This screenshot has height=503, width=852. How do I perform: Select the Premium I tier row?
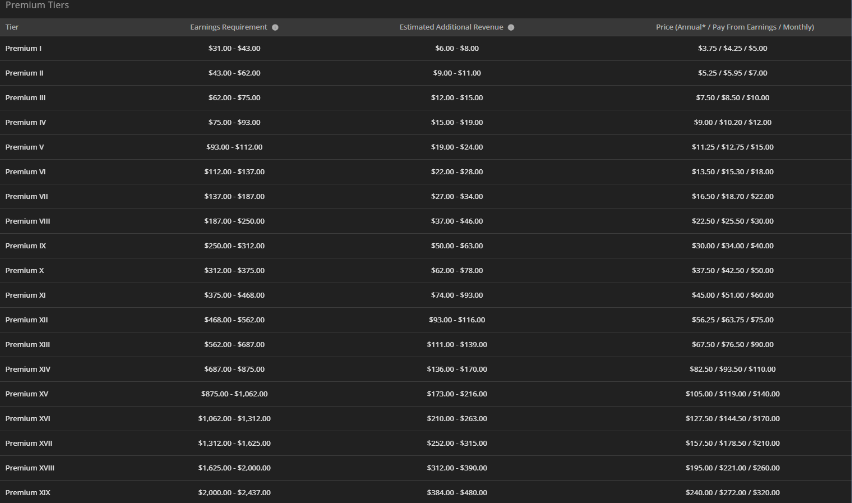(x=24, y=48)
